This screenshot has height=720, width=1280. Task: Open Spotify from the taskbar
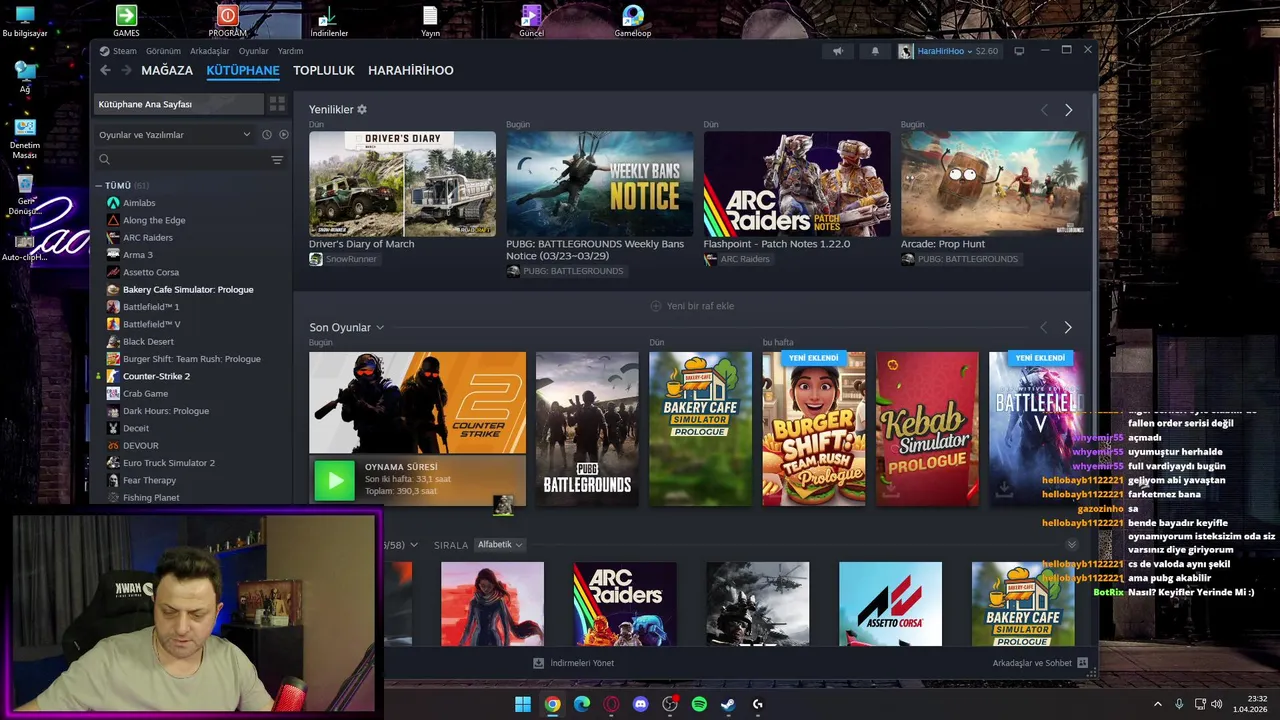[699, 704]
